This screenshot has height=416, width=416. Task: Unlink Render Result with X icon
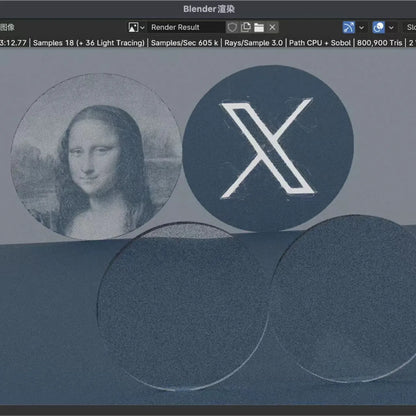tap(272, 27)
